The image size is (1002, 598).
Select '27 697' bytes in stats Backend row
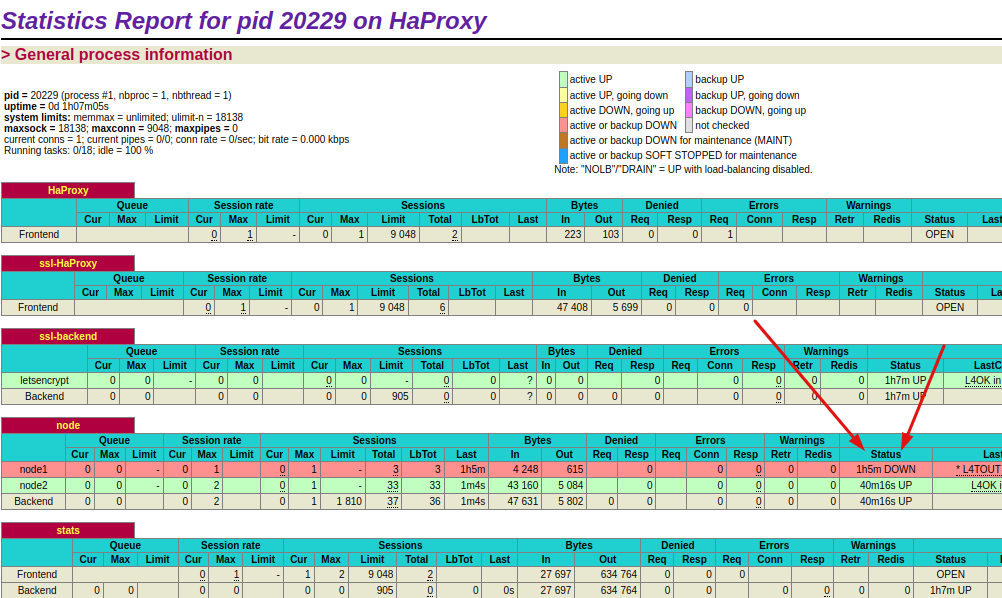(555, 590)
